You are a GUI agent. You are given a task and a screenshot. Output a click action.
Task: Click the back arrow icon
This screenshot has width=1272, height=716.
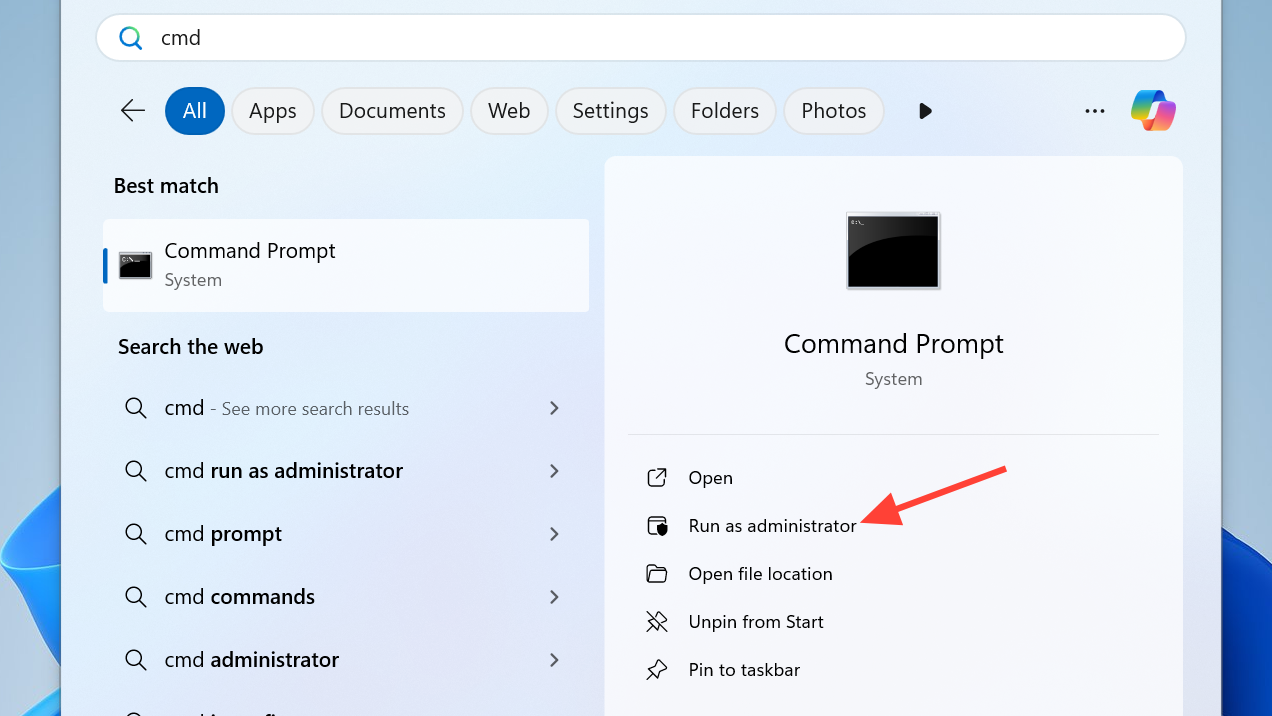pos(133,110)
